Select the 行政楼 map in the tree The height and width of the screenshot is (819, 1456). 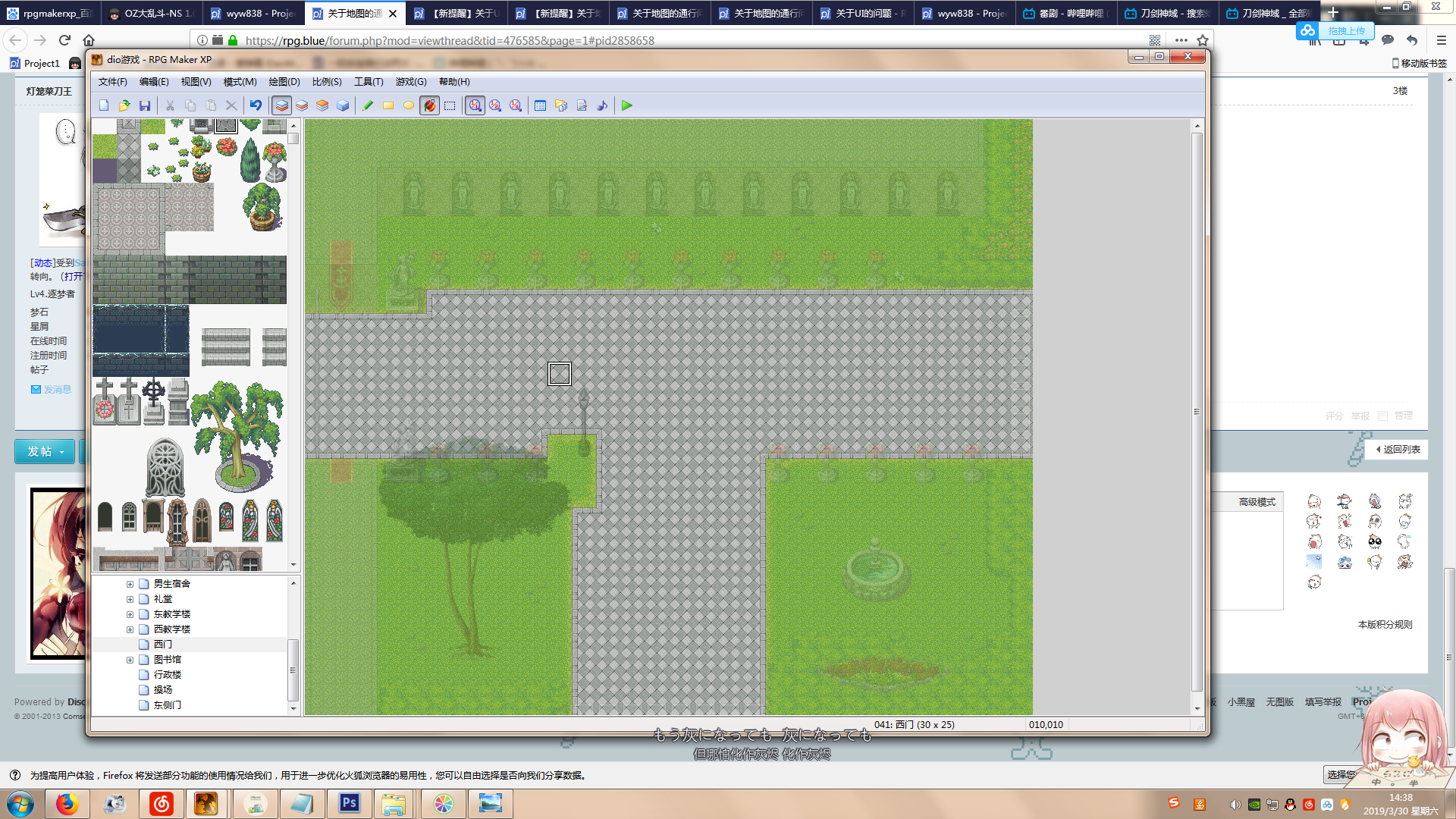pyautogui.click(x=168, y=675)
